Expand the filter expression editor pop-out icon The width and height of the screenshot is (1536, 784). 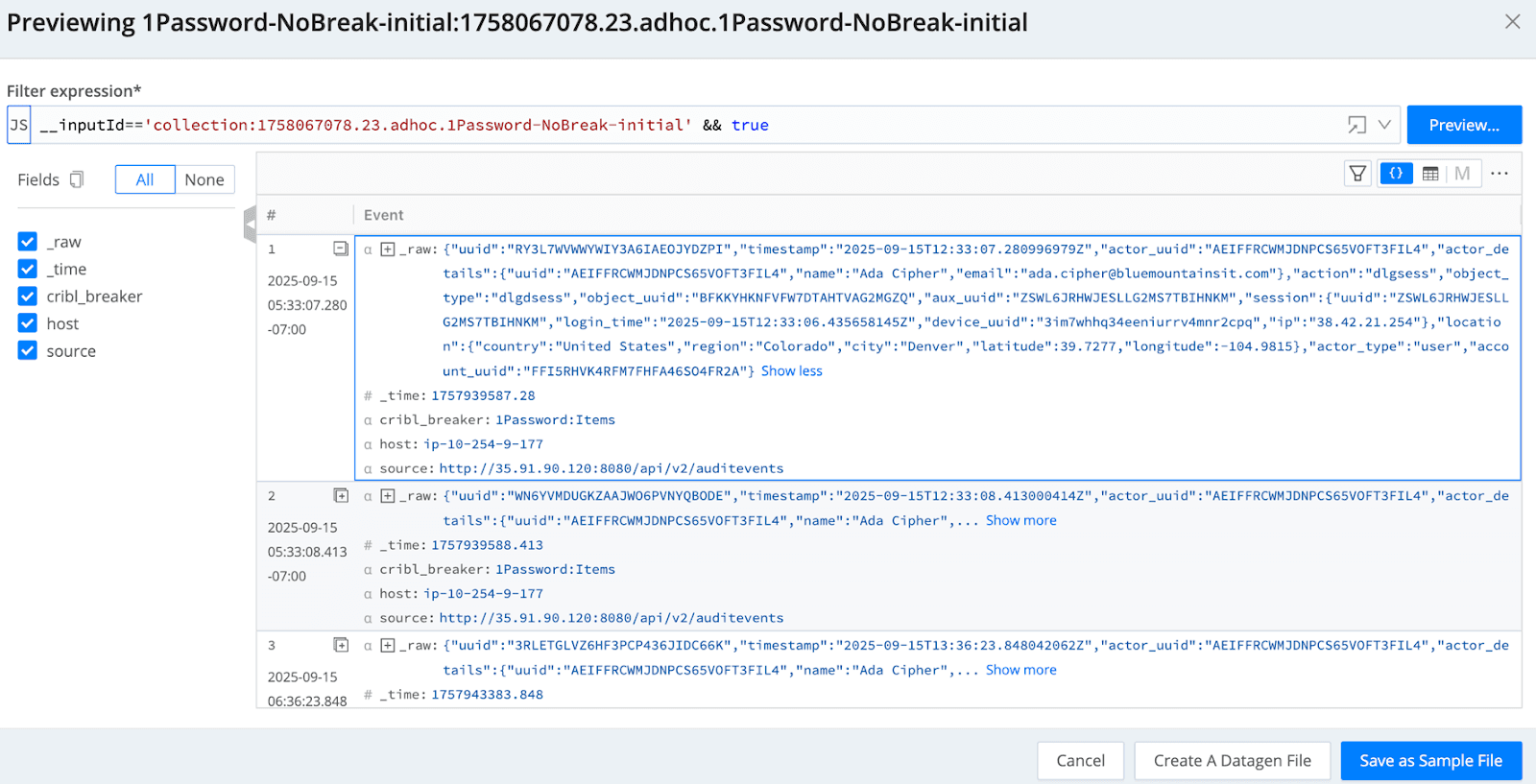[1356, 125]
